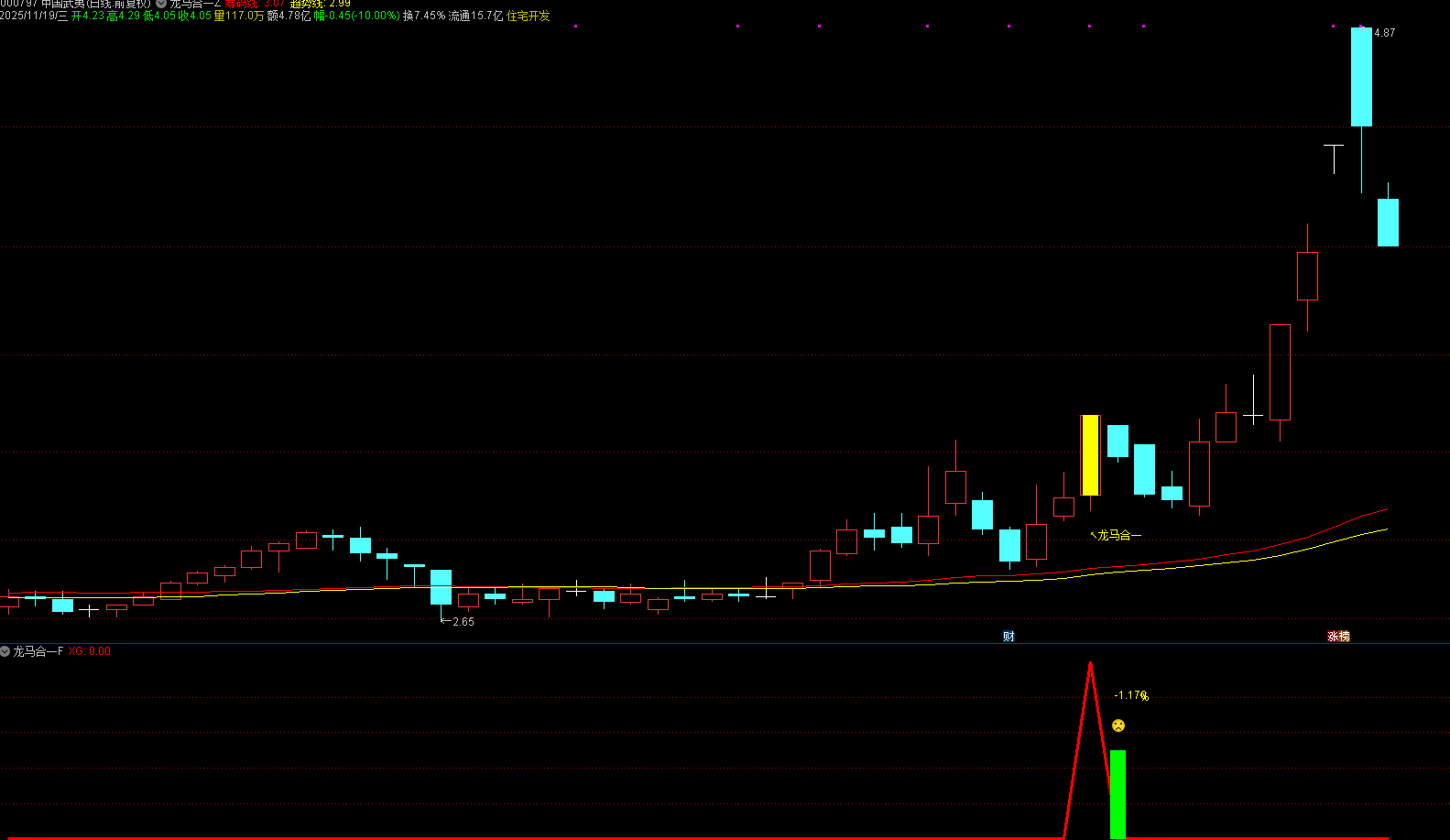This screenshot has width=1450, height=840.
Task: Select the green bar in 龙马合一F panel
Action: [1117, 794]
